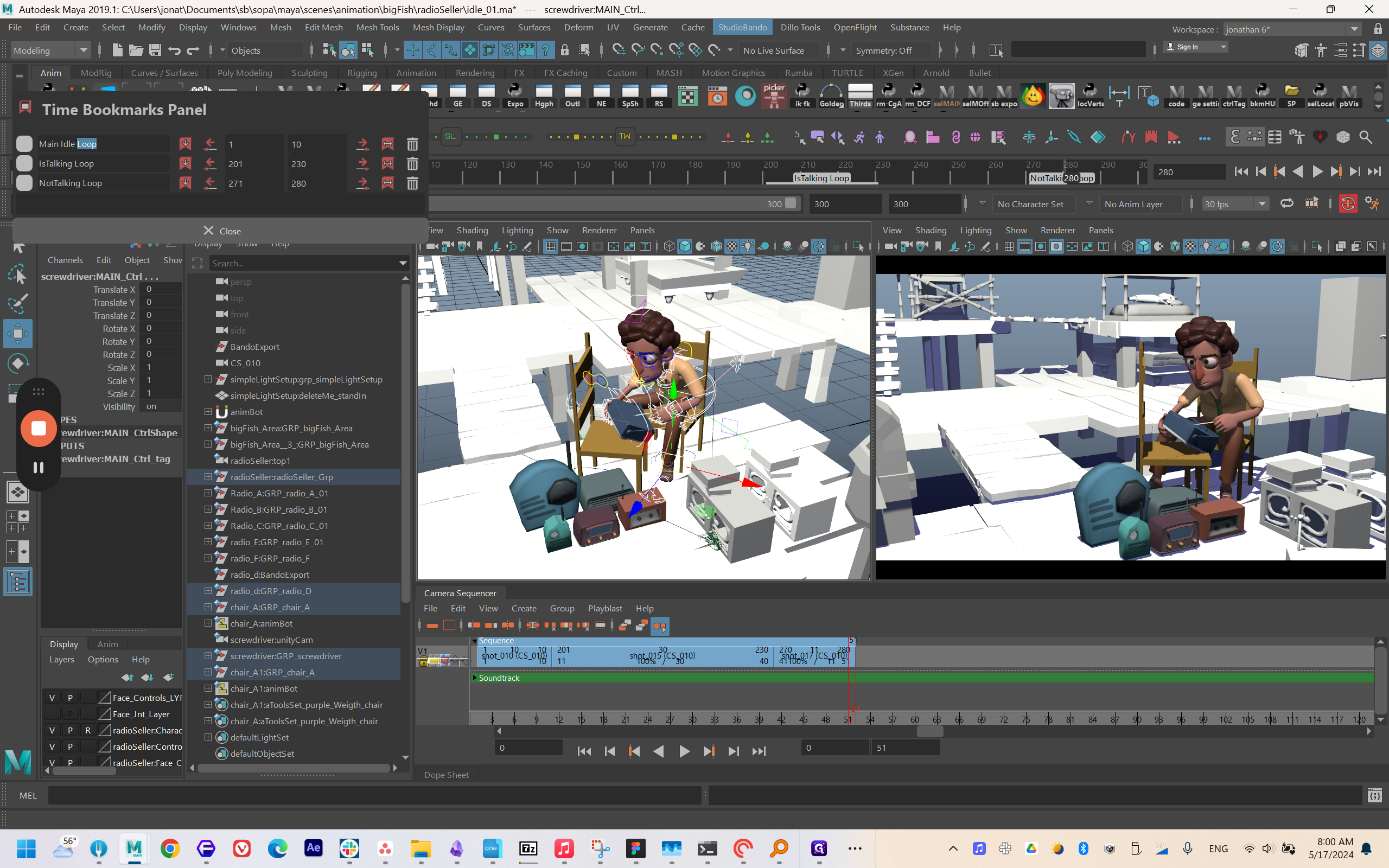Click the MEL command line input
1389x868 pixels.
tap(374, 796)
